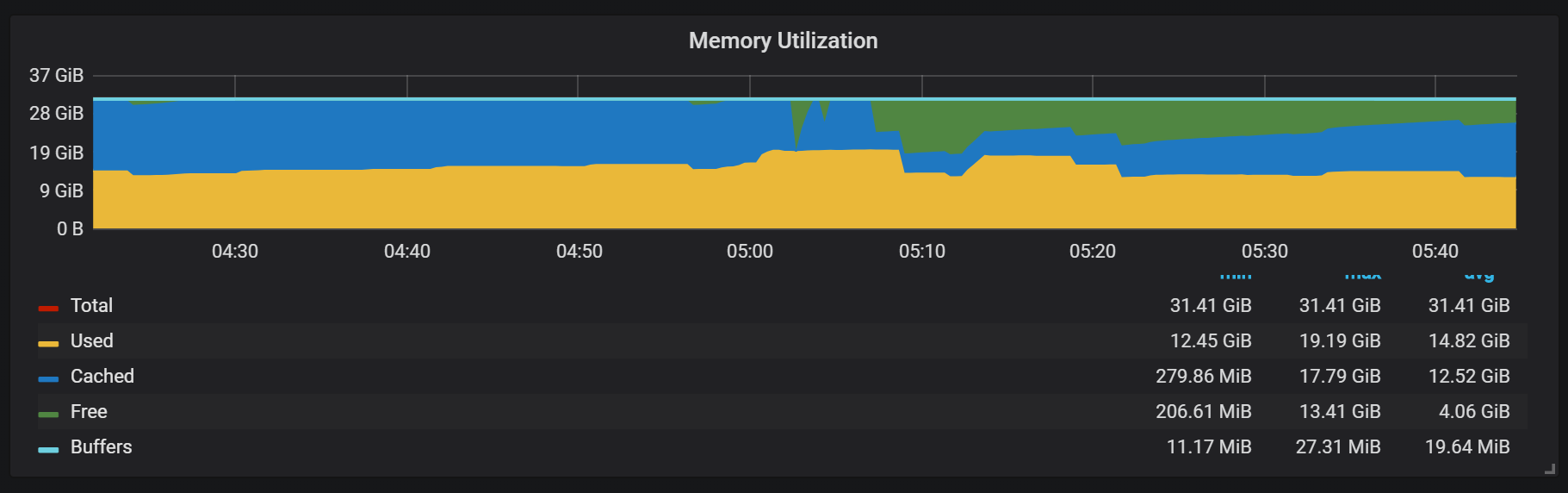Click the green Free series color icon
This screenshot has width=1568, height=493.
(x=48, y=414)
